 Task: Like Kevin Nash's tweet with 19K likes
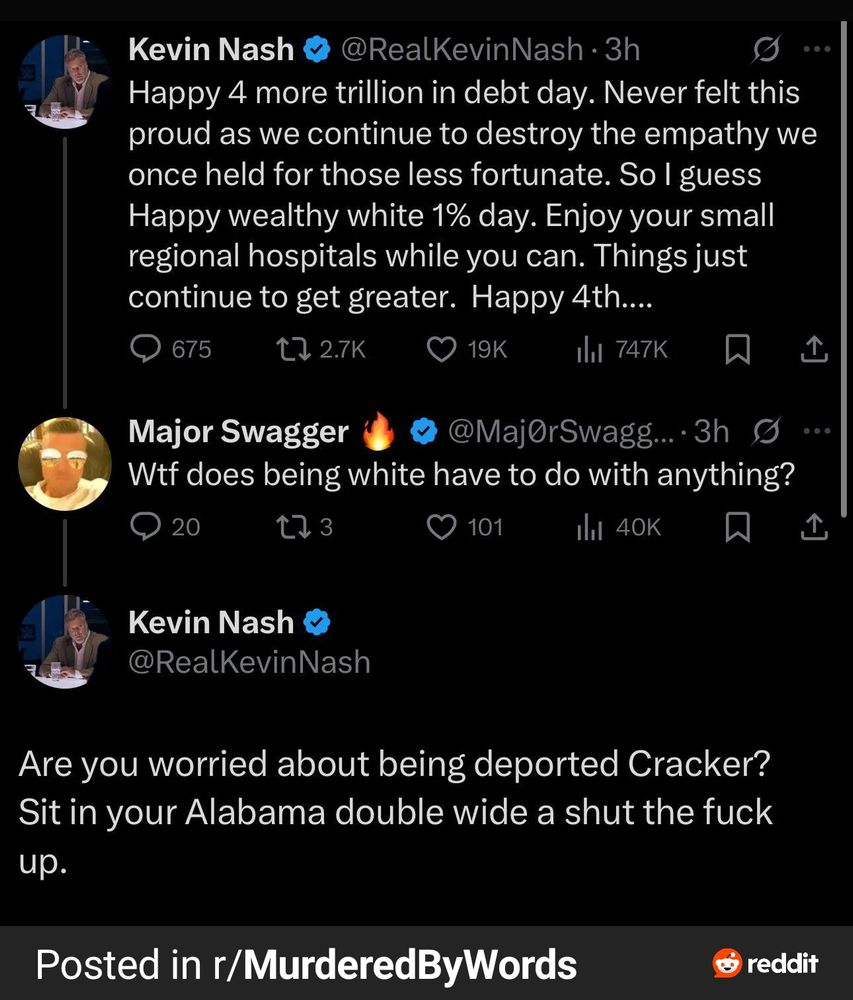(442, 349)
